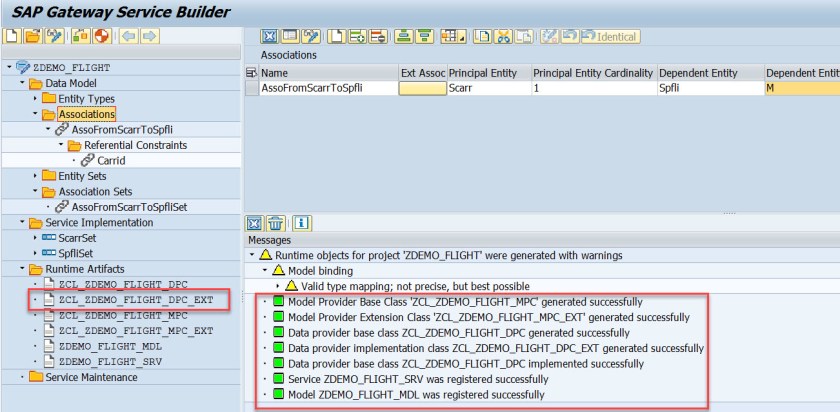Click Generate Runtime Objects red-white circle icon
This screenshot has width=840, height=412.
(101, 36)
